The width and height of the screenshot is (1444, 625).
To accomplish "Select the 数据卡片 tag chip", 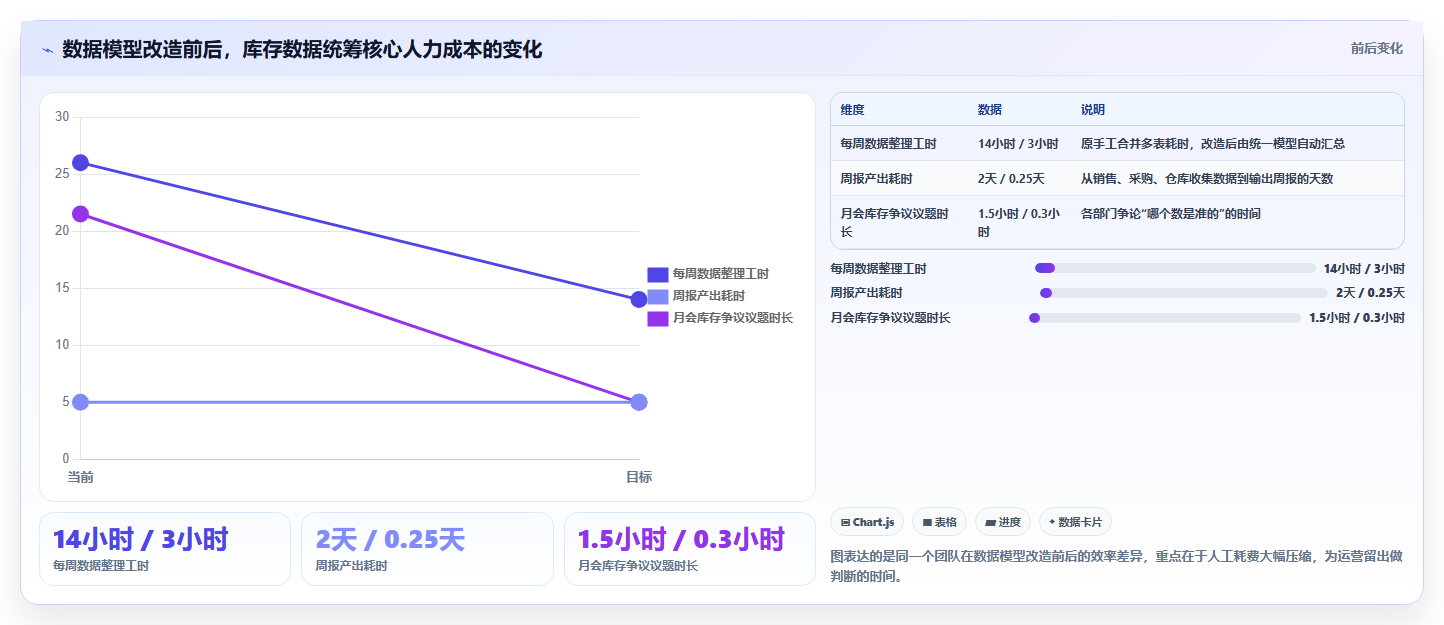I will click(x=1075, y=522).
